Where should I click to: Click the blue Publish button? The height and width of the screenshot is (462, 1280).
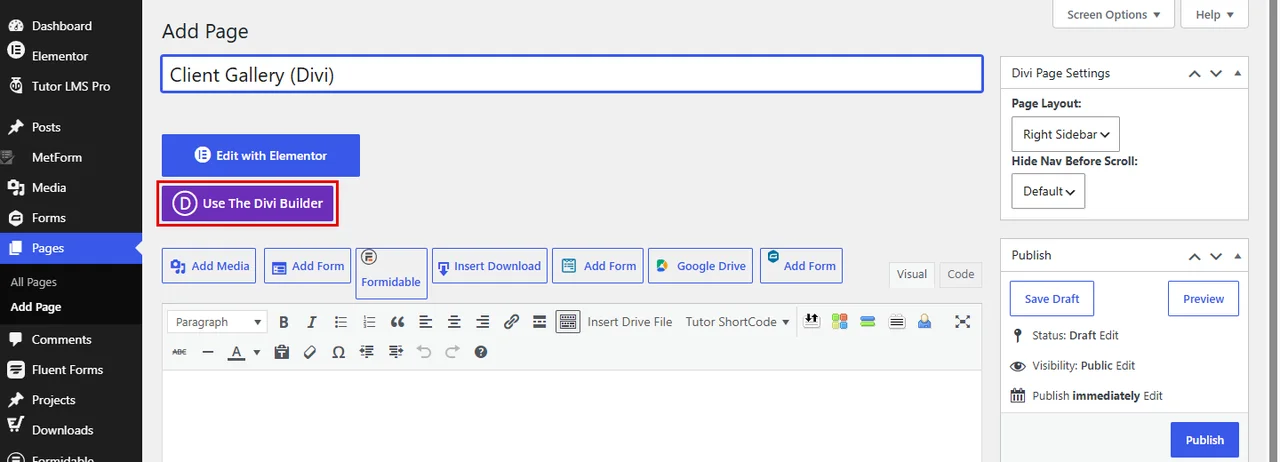tap(1205, 440)
